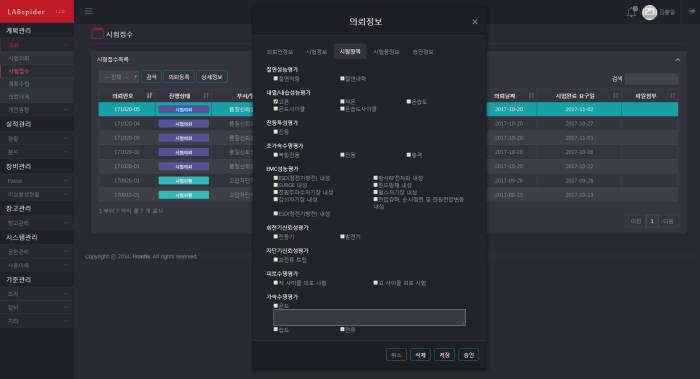
Task: Expand 분석 under 실적관리
Action: [x=37, y=152]
